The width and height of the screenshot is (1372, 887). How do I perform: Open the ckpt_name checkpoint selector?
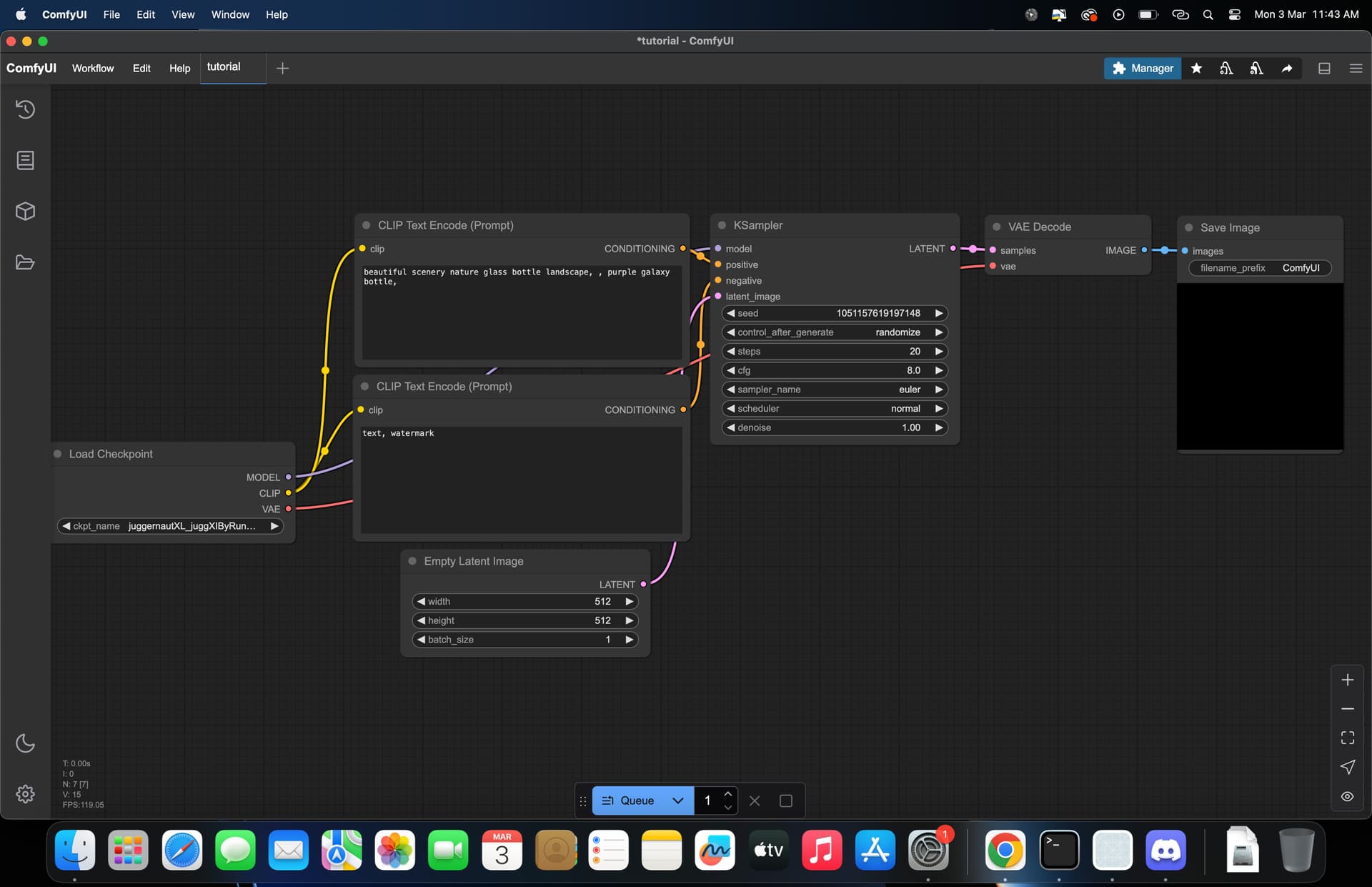170,526
